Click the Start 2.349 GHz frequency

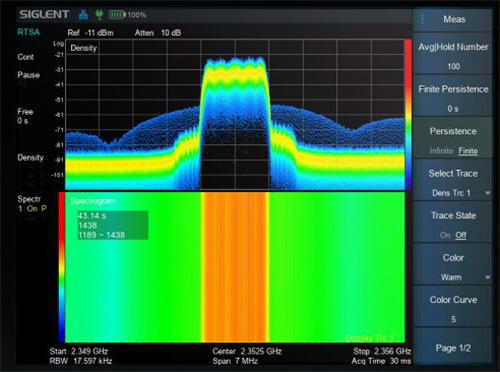point(79,351)
